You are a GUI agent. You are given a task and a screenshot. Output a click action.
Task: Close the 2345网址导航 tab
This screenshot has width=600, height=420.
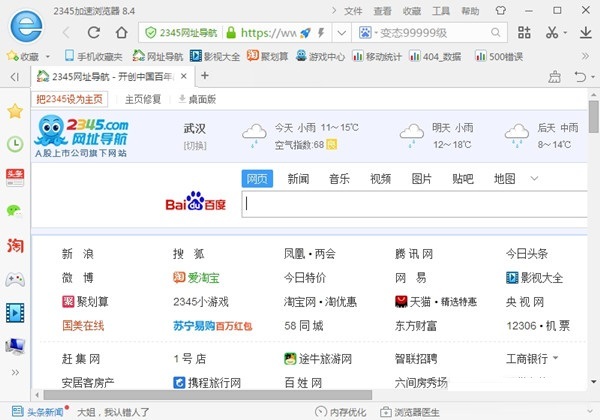[184, 76]
